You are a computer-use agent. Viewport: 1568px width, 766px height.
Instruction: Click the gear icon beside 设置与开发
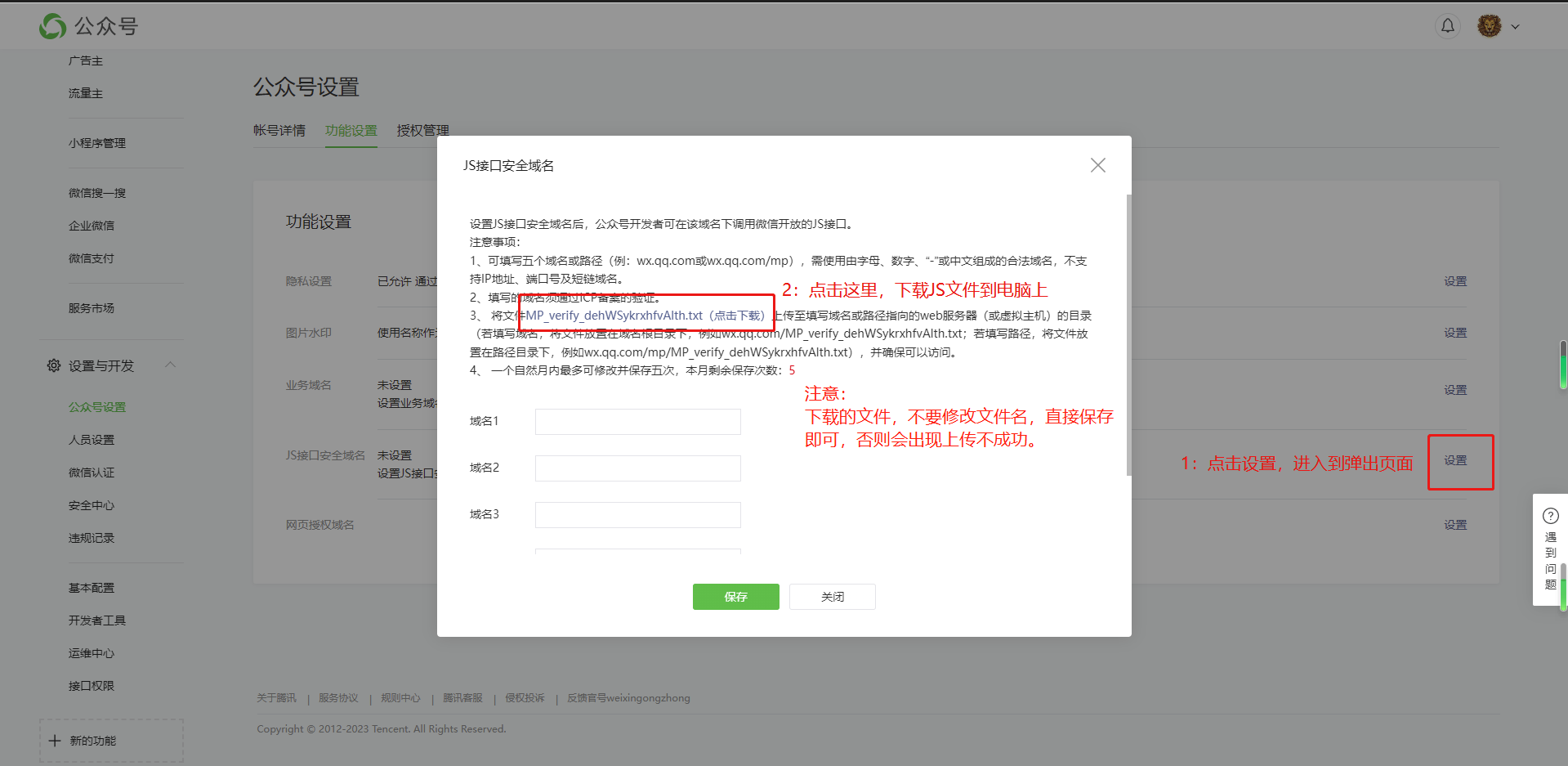coord(54,365)
